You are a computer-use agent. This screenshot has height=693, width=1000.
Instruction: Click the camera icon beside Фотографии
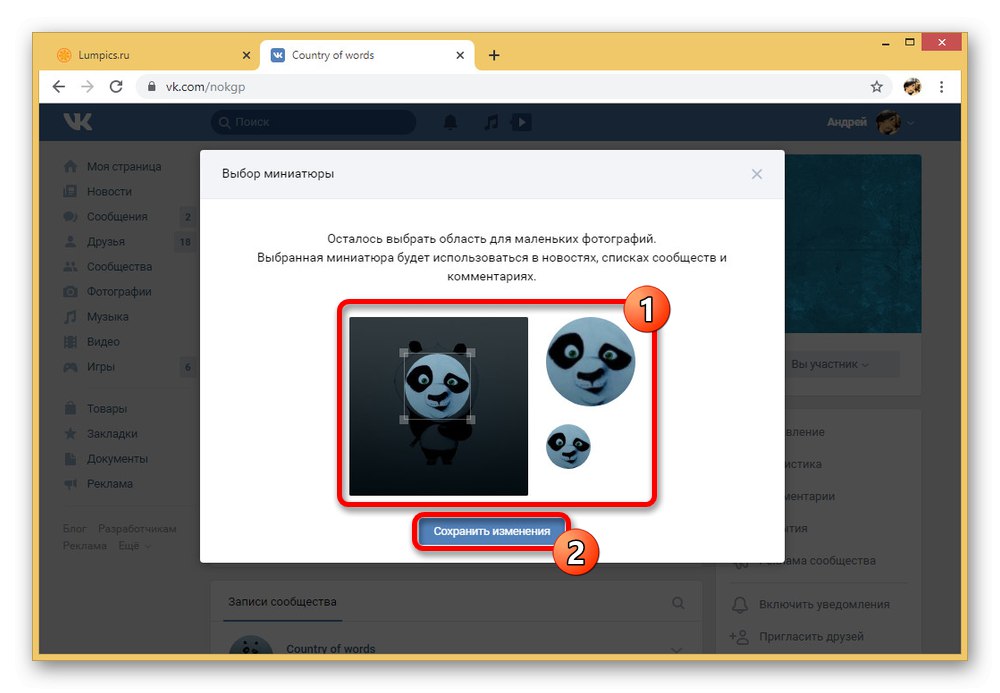[x=70, y=291]
